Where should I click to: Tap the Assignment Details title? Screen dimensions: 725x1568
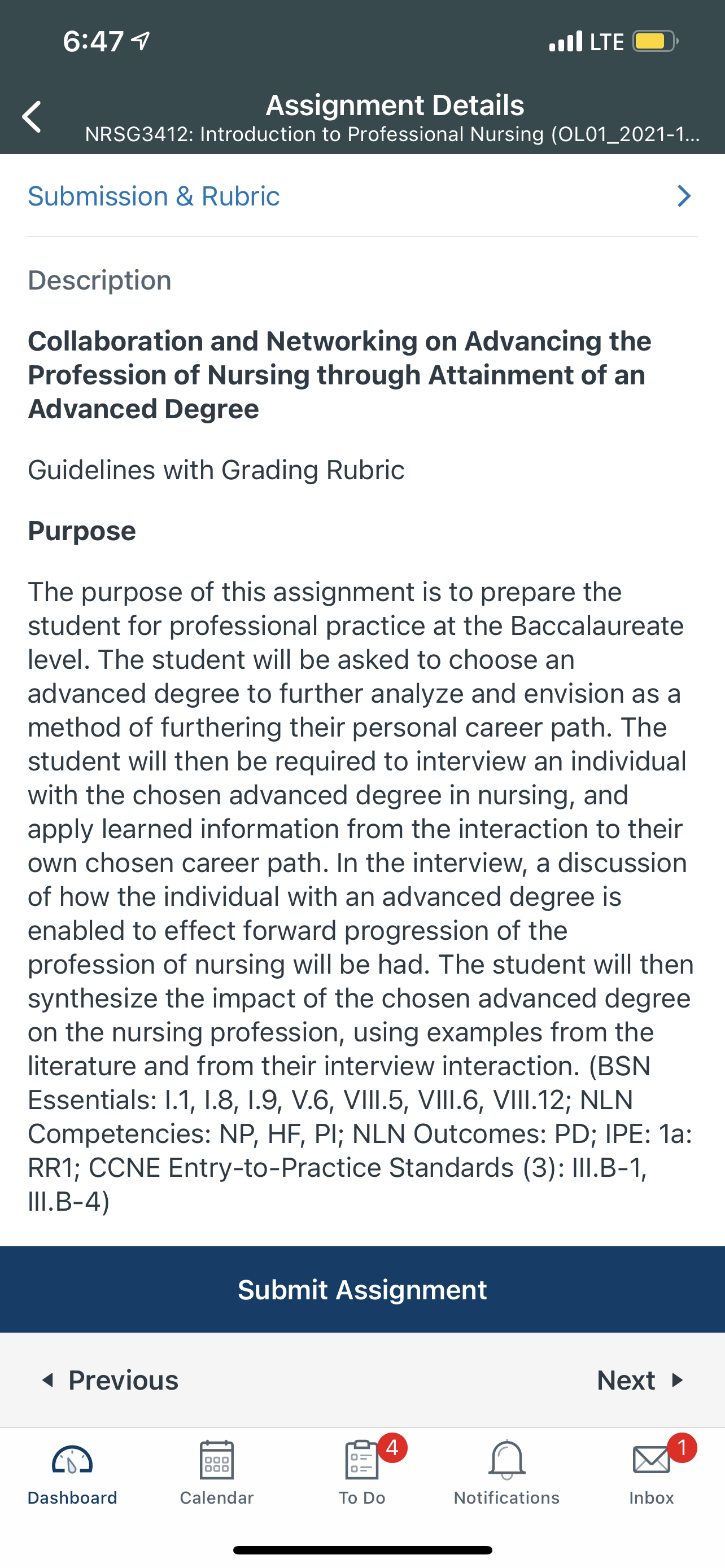point(395,104)
